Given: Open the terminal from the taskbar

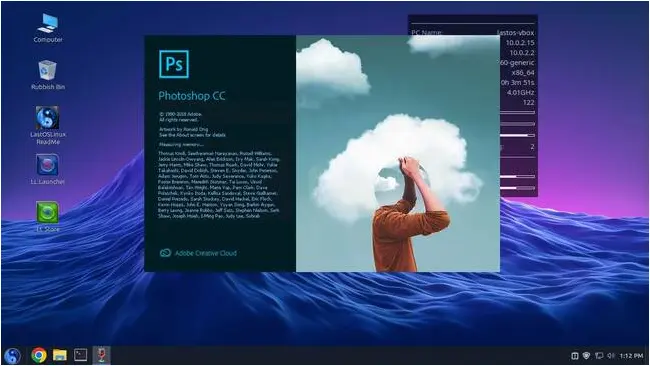Looking at the screenshot, I should click(x=80, y=355).
